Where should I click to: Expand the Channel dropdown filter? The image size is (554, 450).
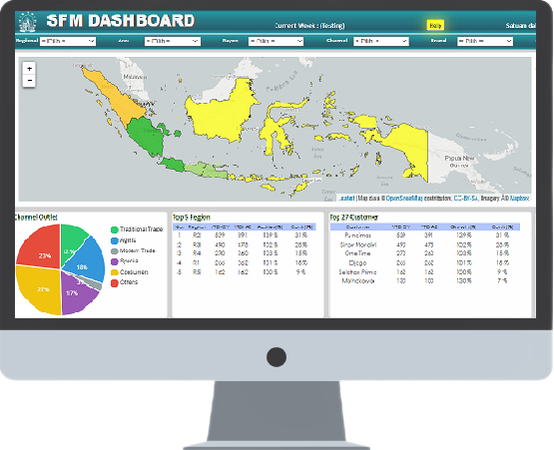(381, 41)
